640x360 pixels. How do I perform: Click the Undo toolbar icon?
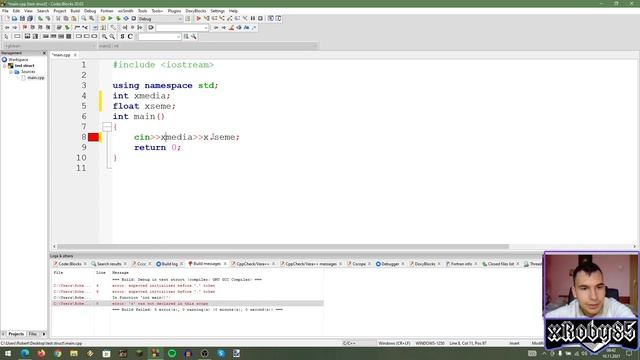[x=40, y=19]
